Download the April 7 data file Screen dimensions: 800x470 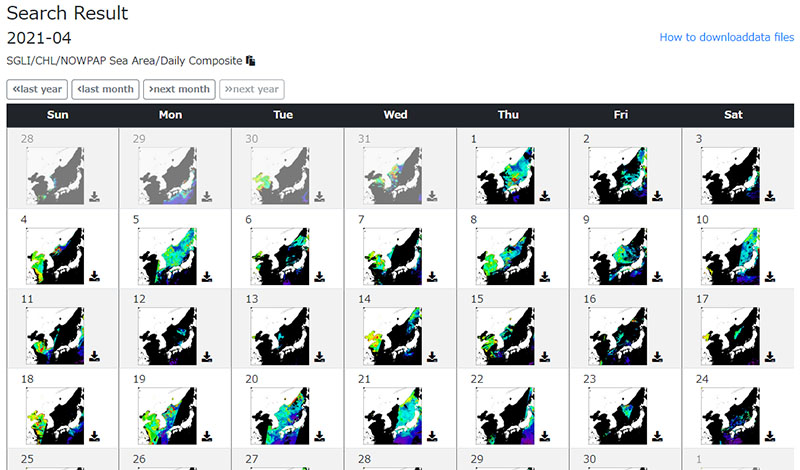click(432, 277)
